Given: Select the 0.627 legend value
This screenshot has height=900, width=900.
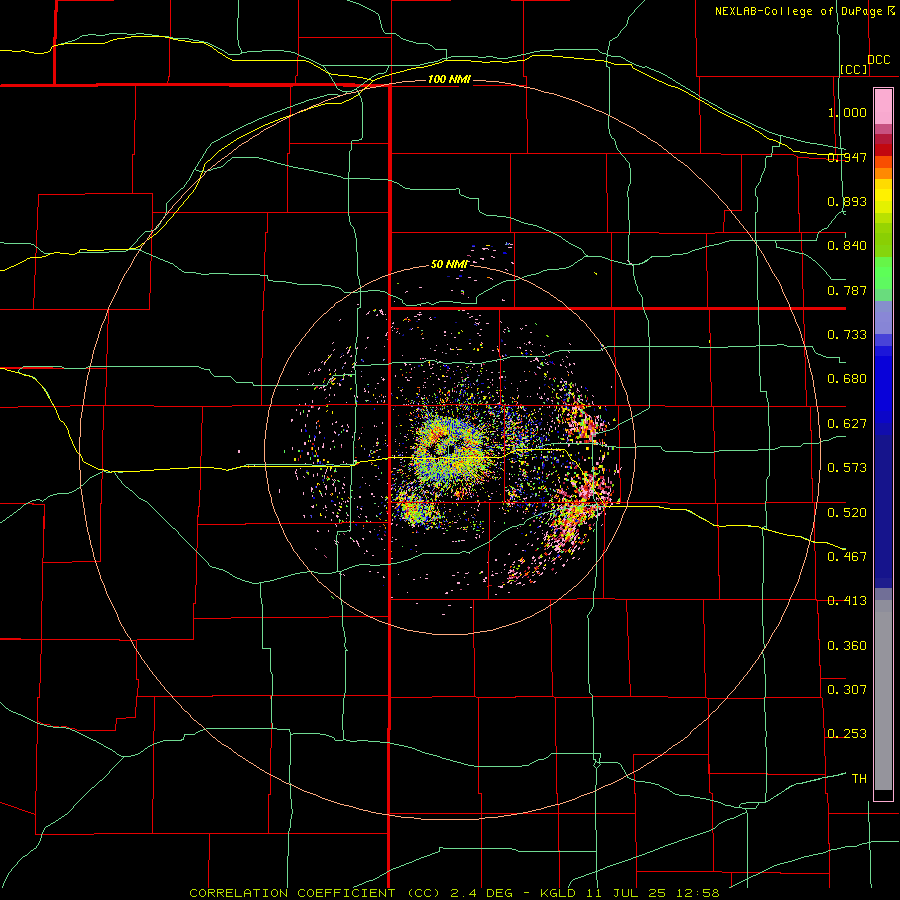Looking at the screenshot, I should (x=847, y=424).
